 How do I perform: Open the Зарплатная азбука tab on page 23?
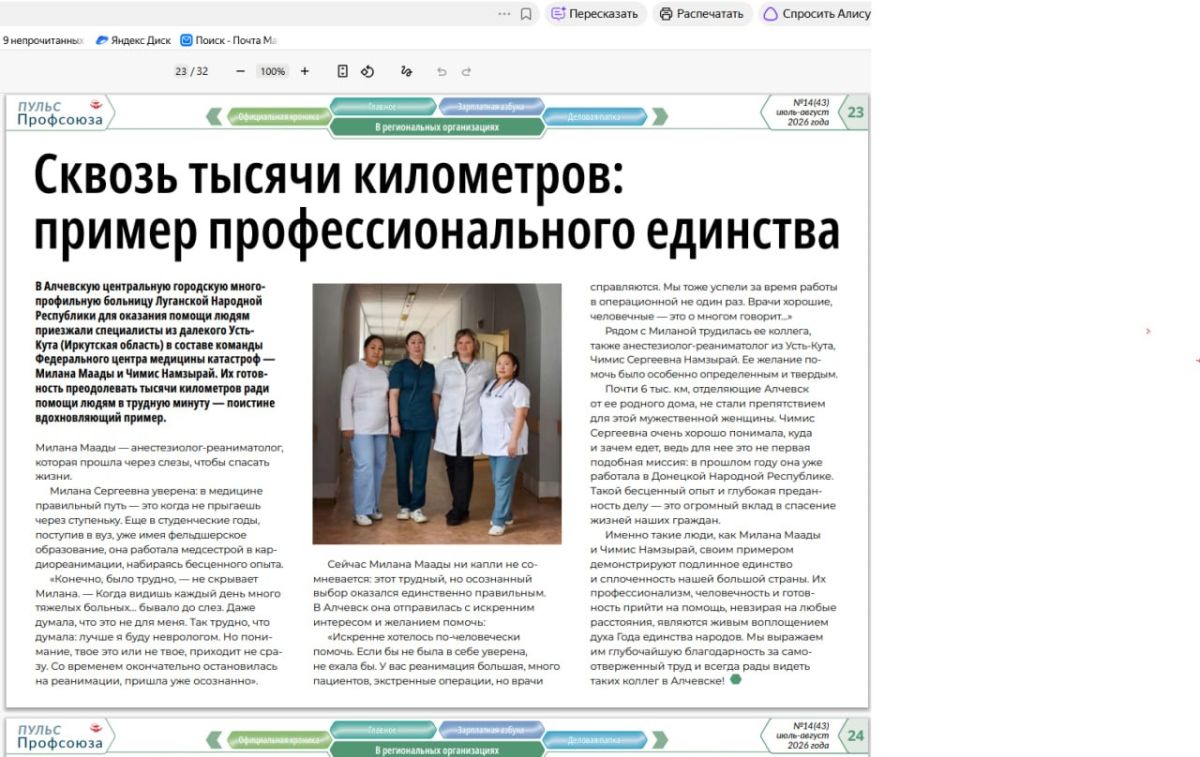491,106
